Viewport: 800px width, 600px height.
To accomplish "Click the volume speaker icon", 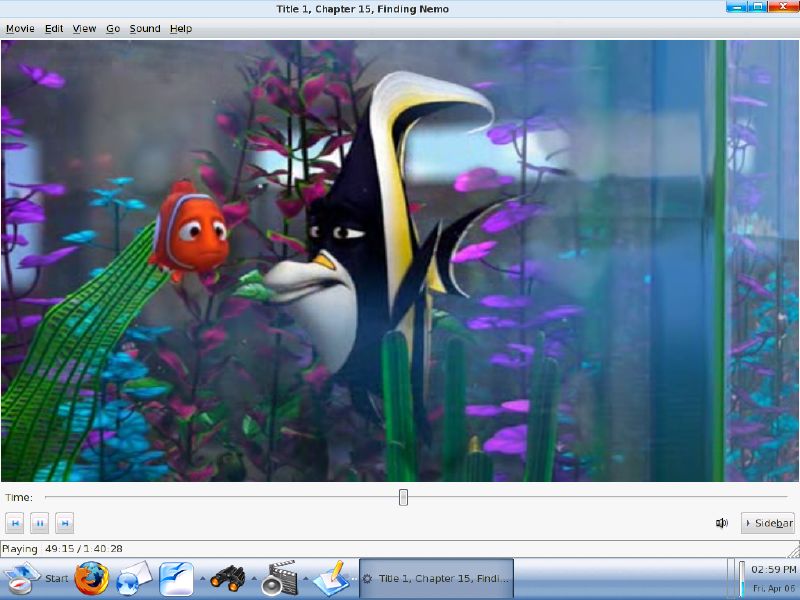I will pyautogui.click(x=721, y=523).
